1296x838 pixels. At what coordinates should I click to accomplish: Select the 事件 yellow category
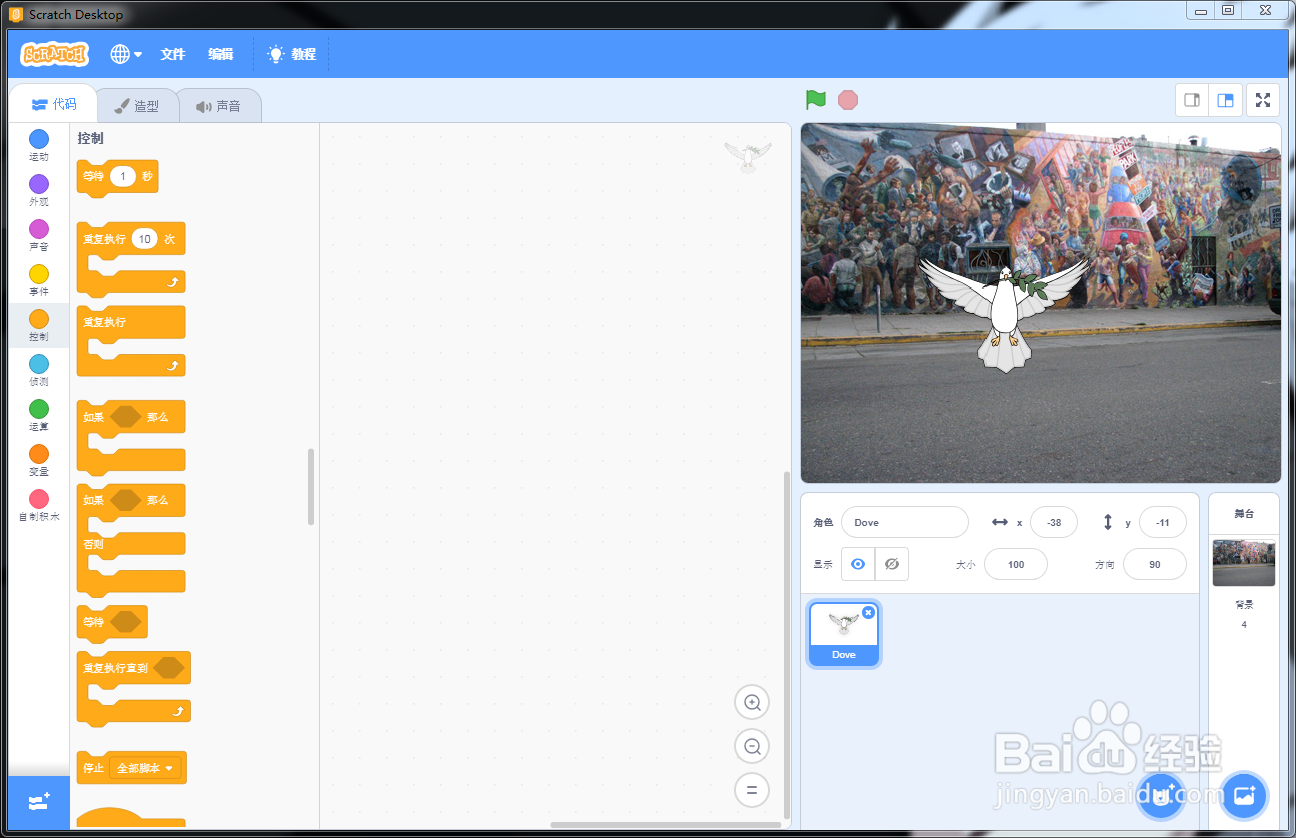click(38, 280)
